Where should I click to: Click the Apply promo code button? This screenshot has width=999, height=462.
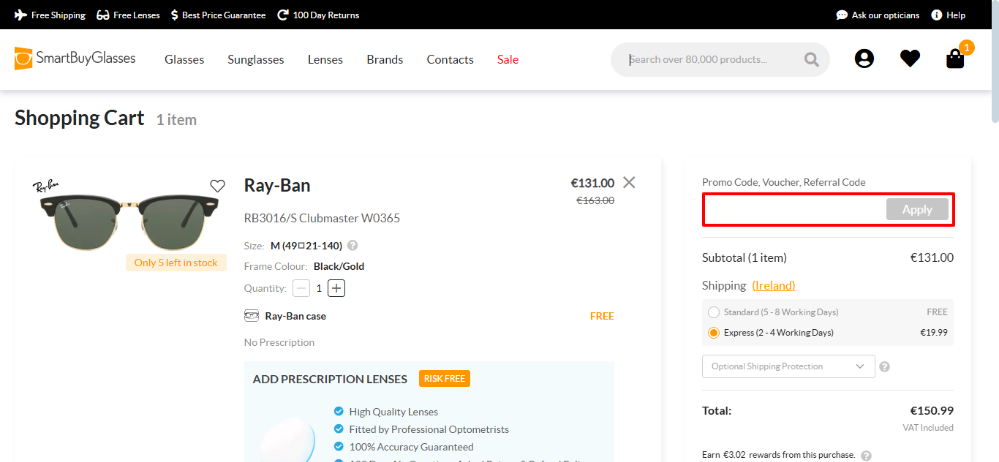[917, 209]
